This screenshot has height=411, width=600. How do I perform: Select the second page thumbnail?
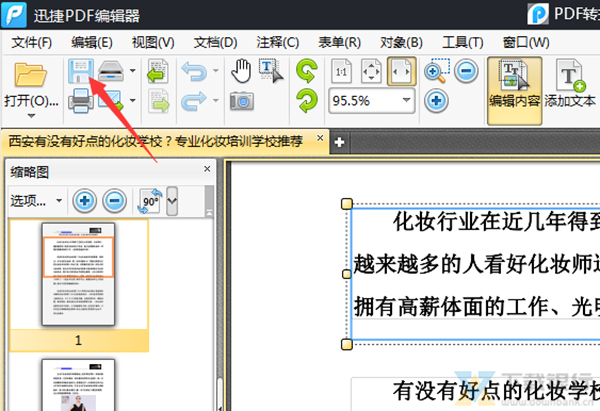tap(78, 385)
